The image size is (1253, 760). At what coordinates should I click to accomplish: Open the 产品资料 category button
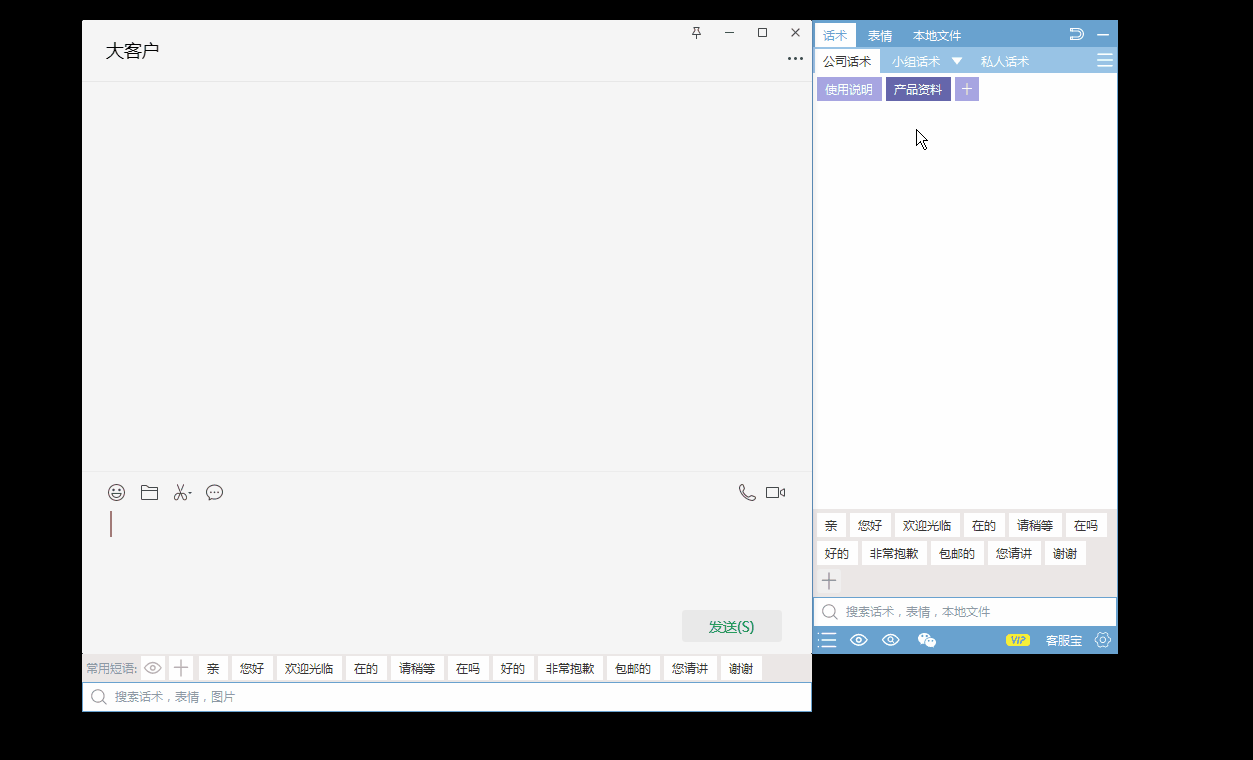(x=918, y=88)
